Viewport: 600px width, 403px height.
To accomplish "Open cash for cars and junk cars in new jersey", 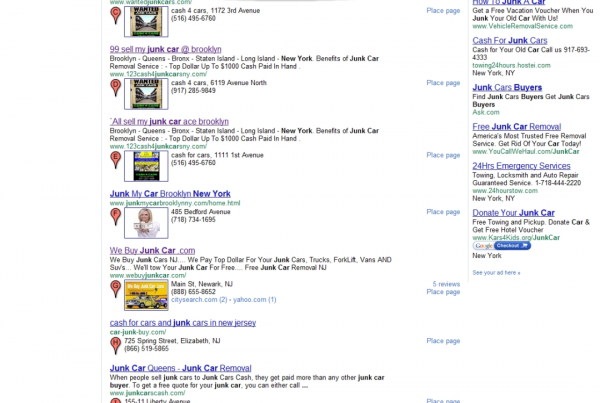I will (x=183, y=323).
